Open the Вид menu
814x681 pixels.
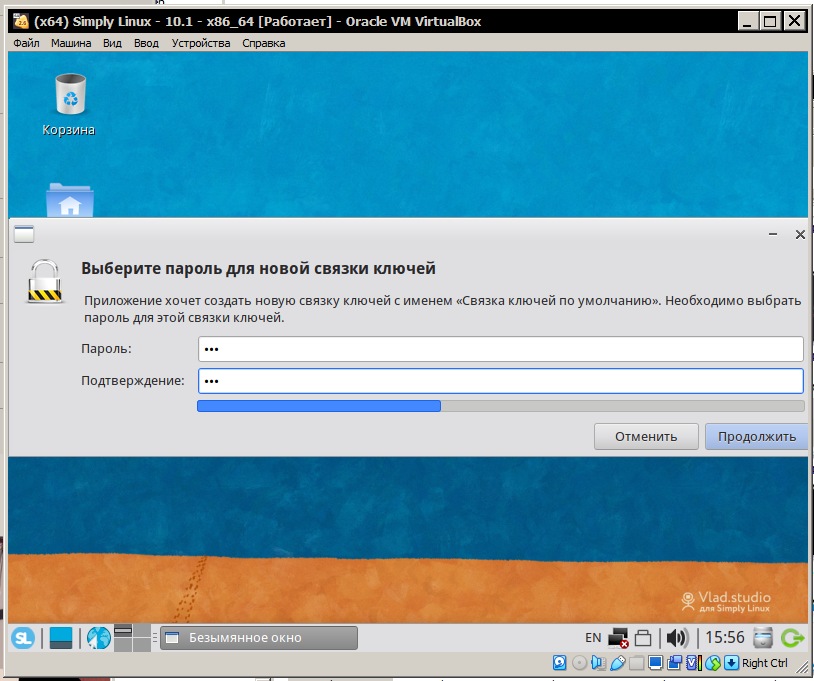pos(112,43)
